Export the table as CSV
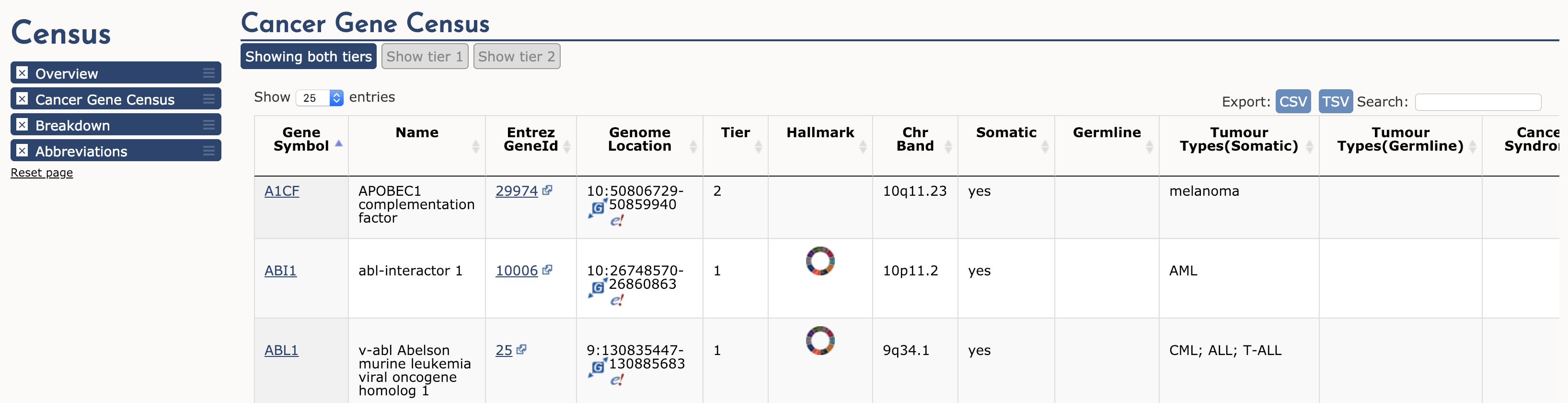Screen dimensions: 1568x403 pos(1293,101)
